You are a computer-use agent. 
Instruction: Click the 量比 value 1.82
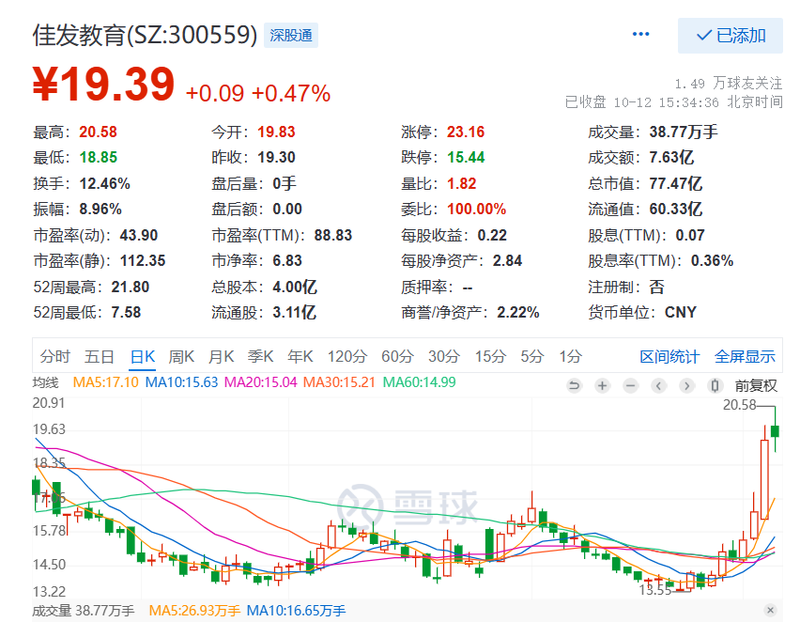(462, 183)
